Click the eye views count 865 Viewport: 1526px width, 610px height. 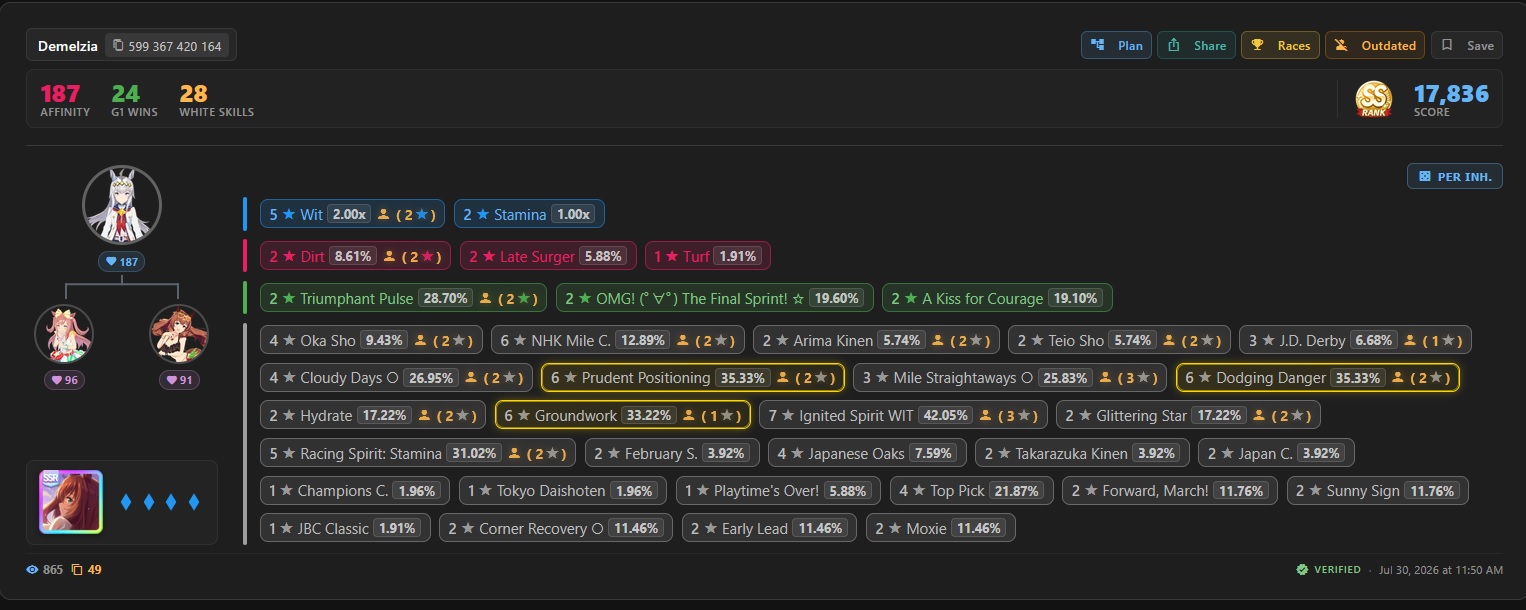coord(44,569)
